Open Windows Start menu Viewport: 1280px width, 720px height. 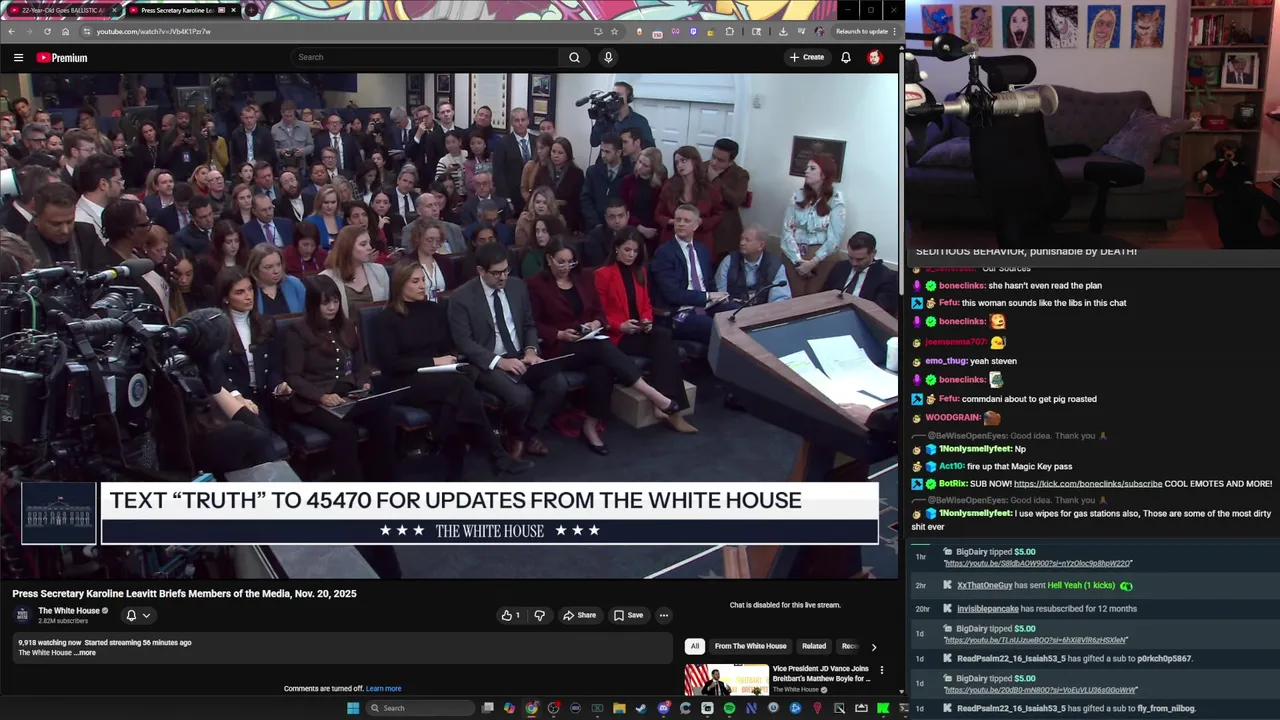[353, 708]
